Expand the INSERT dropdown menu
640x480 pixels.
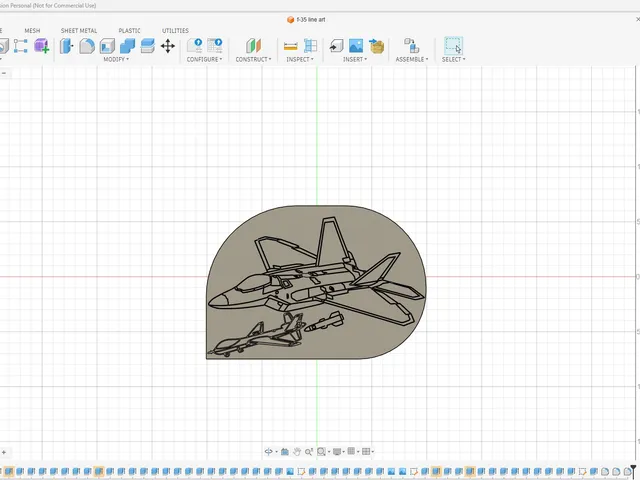coord(355,59)
